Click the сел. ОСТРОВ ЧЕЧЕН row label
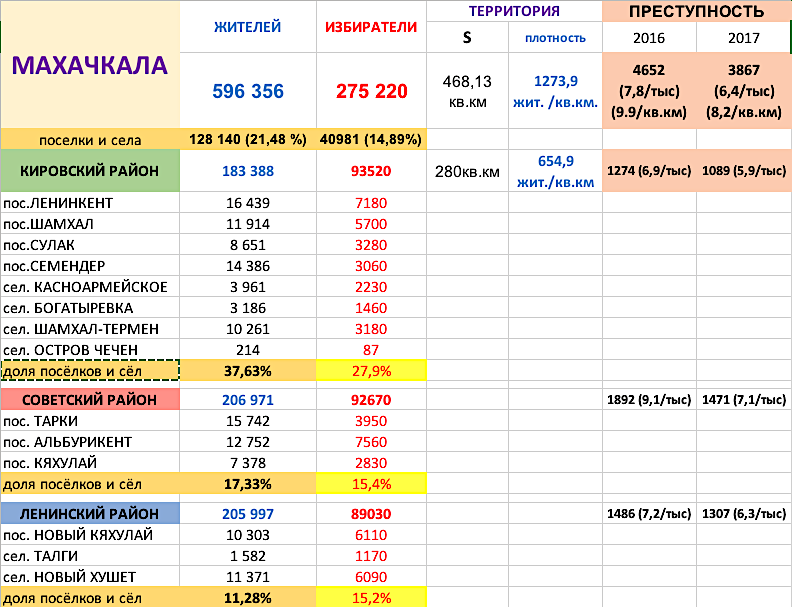792x607 pixels. pos(90,350)
